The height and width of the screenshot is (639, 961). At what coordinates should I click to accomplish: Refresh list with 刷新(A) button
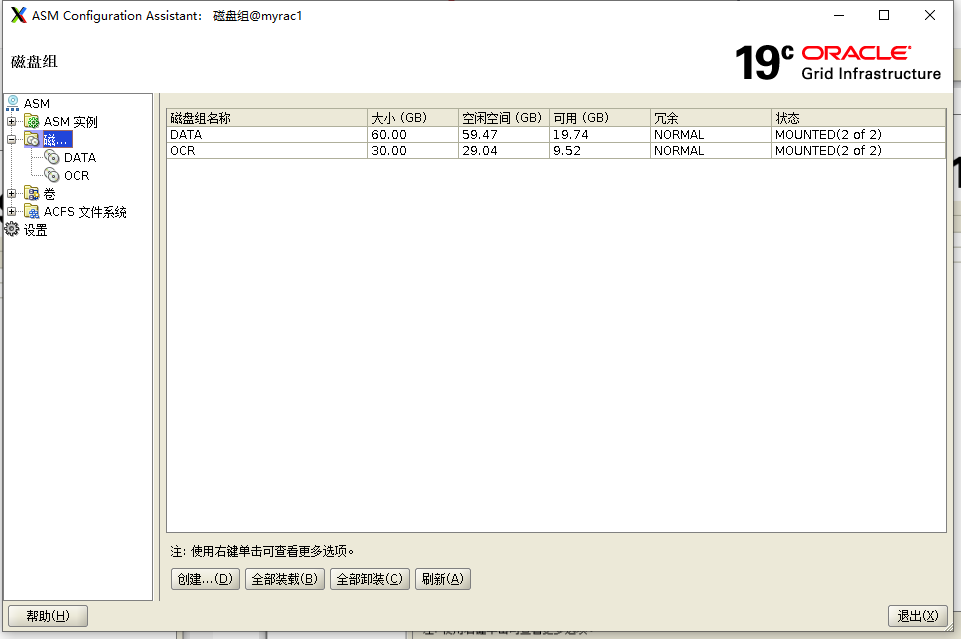443,579
